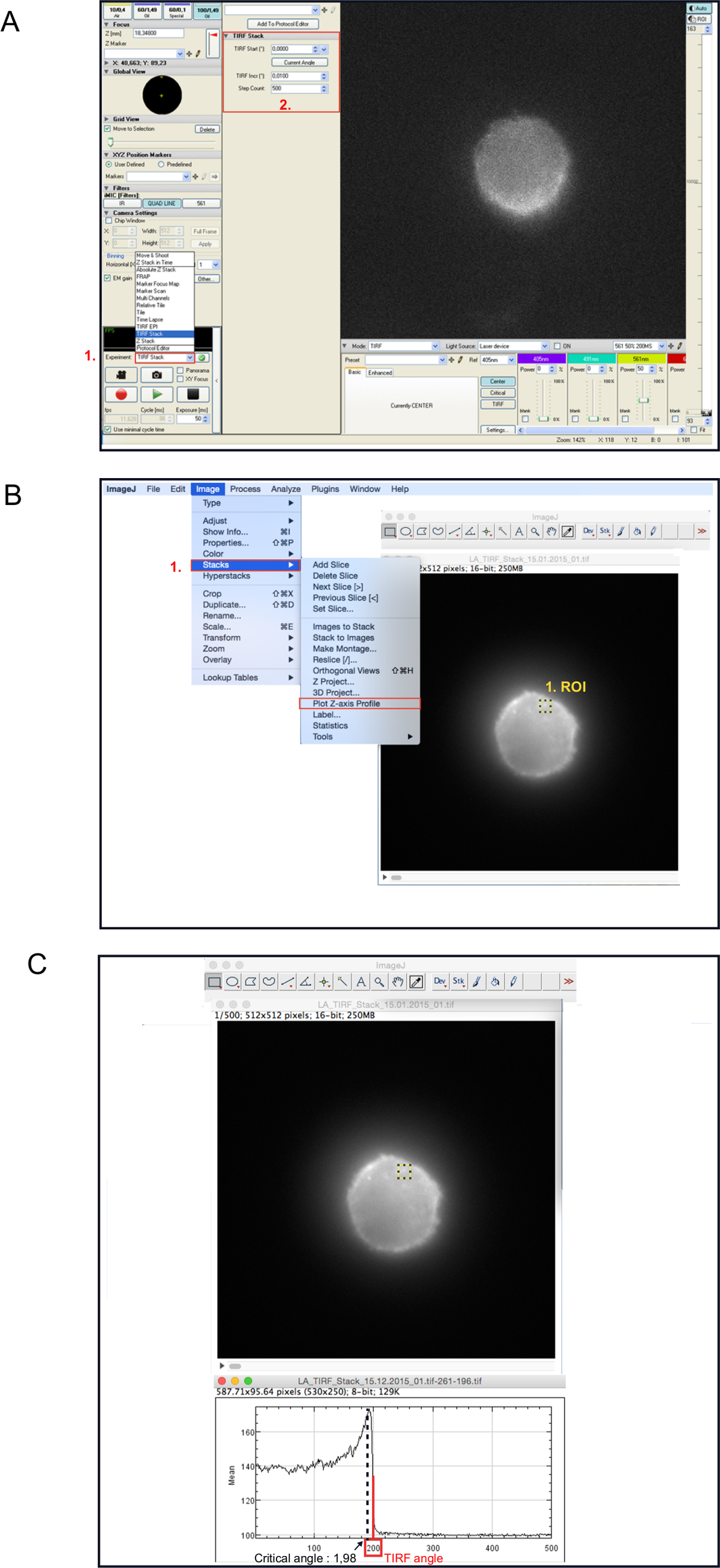
Task: Toggle Move to Selection checkbox
Action: point(108,129)
